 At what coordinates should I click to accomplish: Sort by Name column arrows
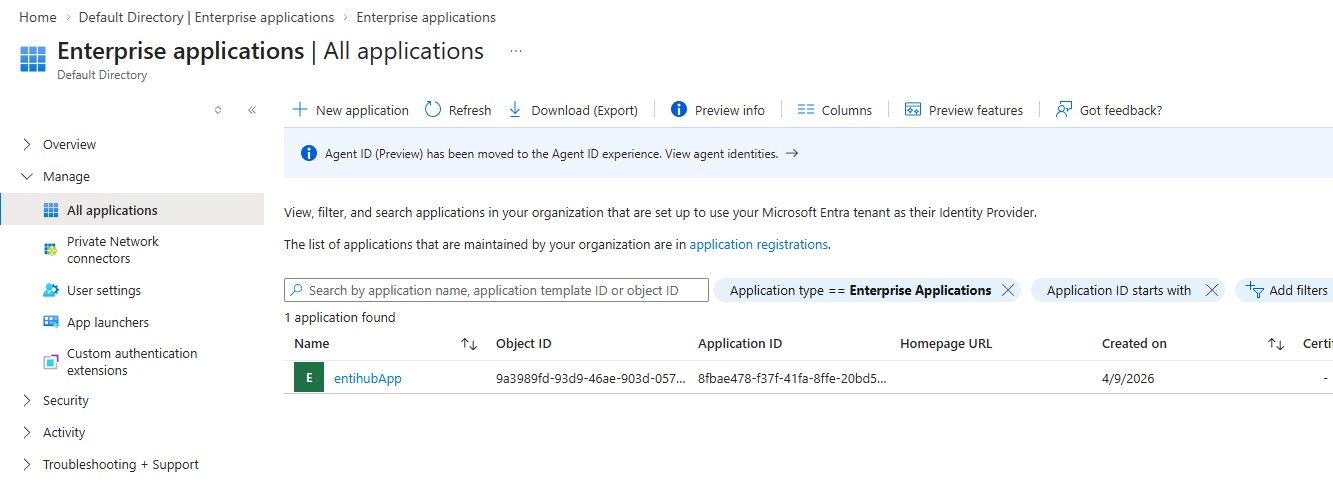coord(469,344)
